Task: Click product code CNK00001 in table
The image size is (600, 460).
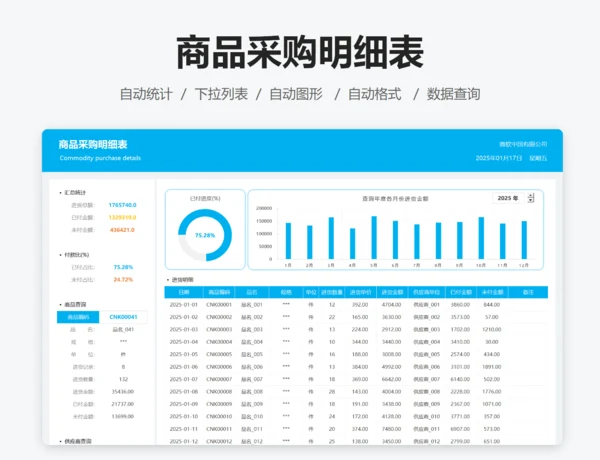Action: (x=219, y=305)
